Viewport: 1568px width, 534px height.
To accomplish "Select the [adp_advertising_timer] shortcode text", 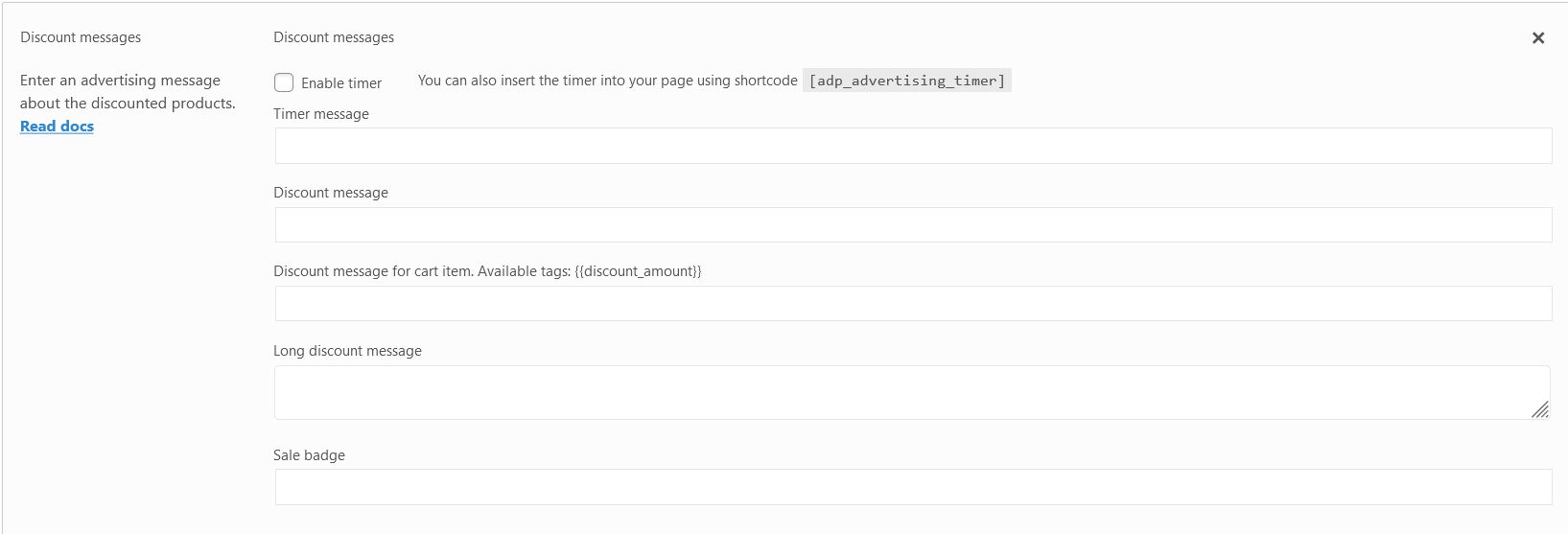I will coord(907,81).
